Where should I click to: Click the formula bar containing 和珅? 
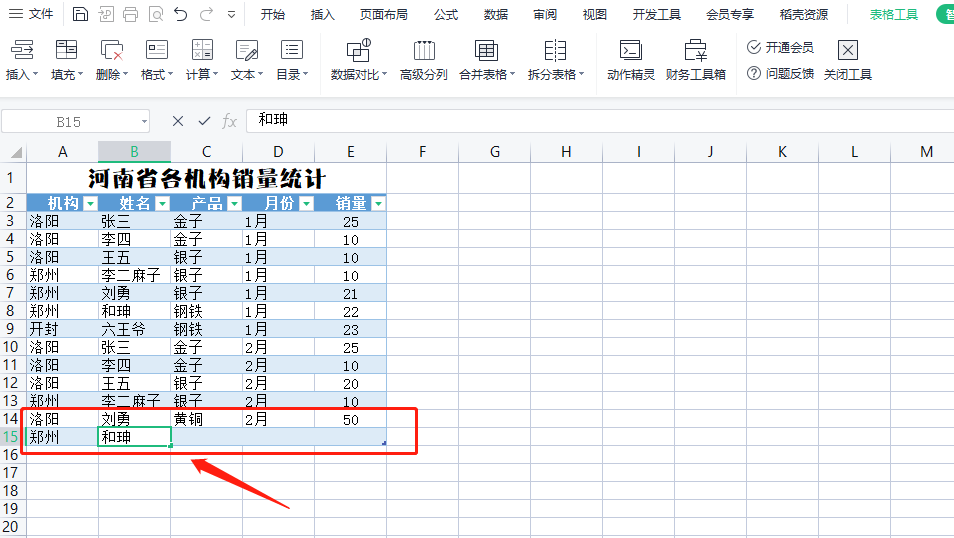pyautogui.click(x=599, y=121)
